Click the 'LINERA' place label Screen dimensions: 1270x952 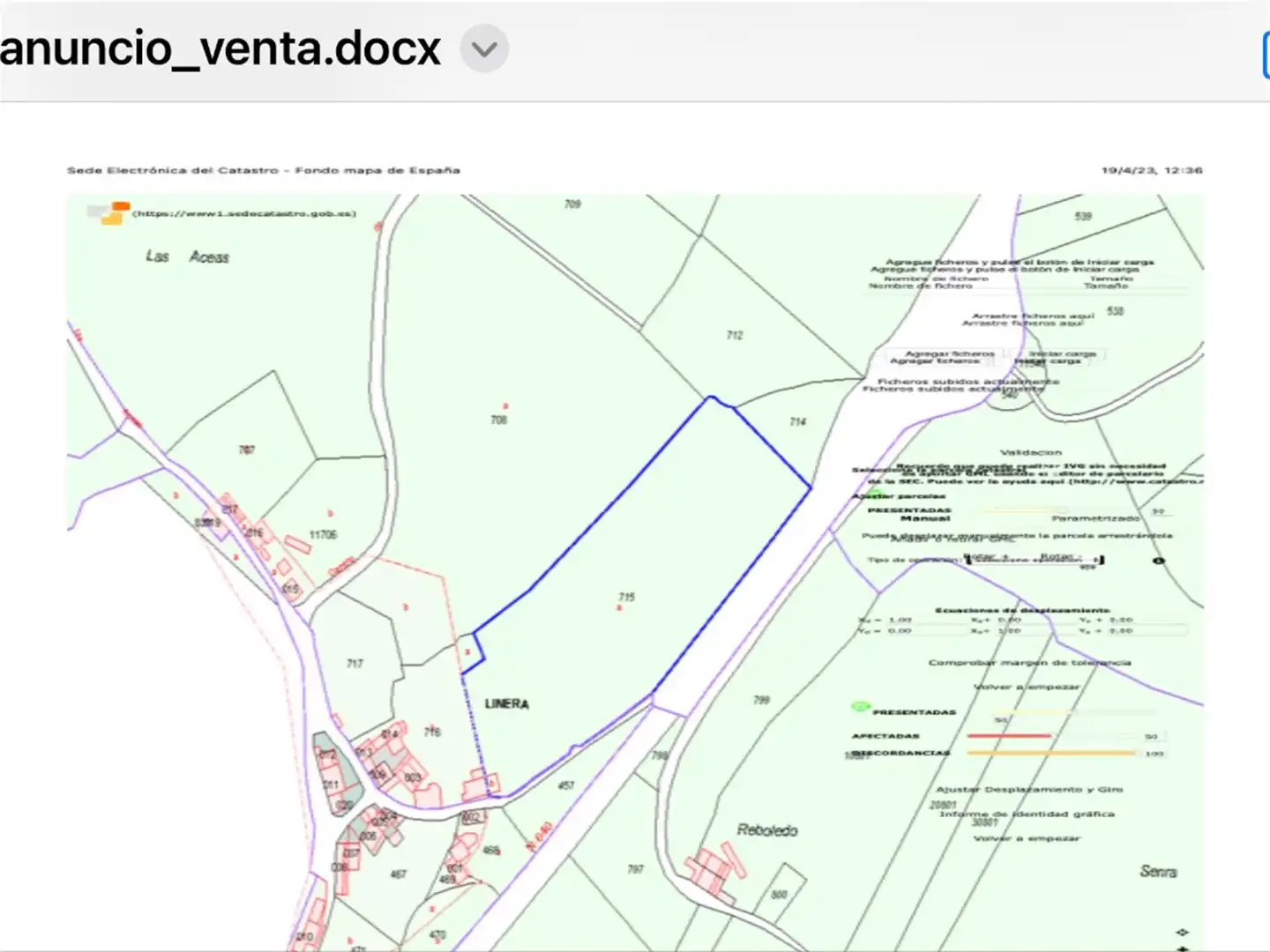pos(507,703)
